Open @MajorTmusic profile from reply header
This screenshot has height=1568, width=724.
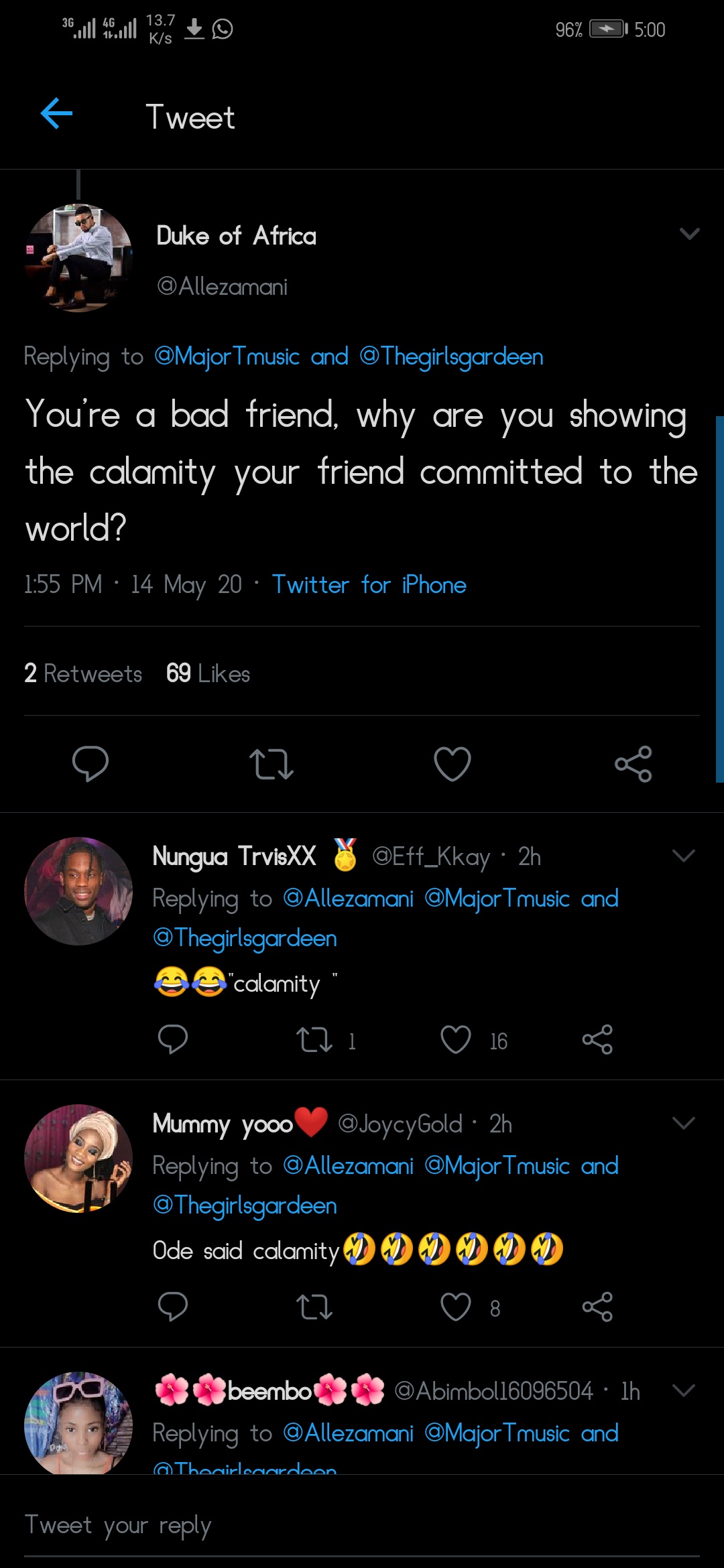tap(227, 356)
